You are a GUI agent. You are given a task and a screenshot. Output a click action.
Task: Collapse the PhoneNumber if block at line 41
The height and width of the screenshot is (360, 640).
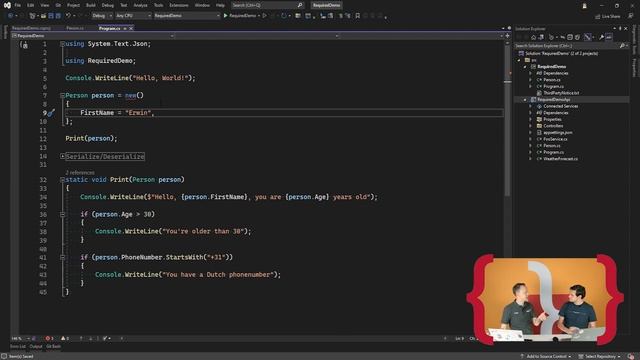62,258
